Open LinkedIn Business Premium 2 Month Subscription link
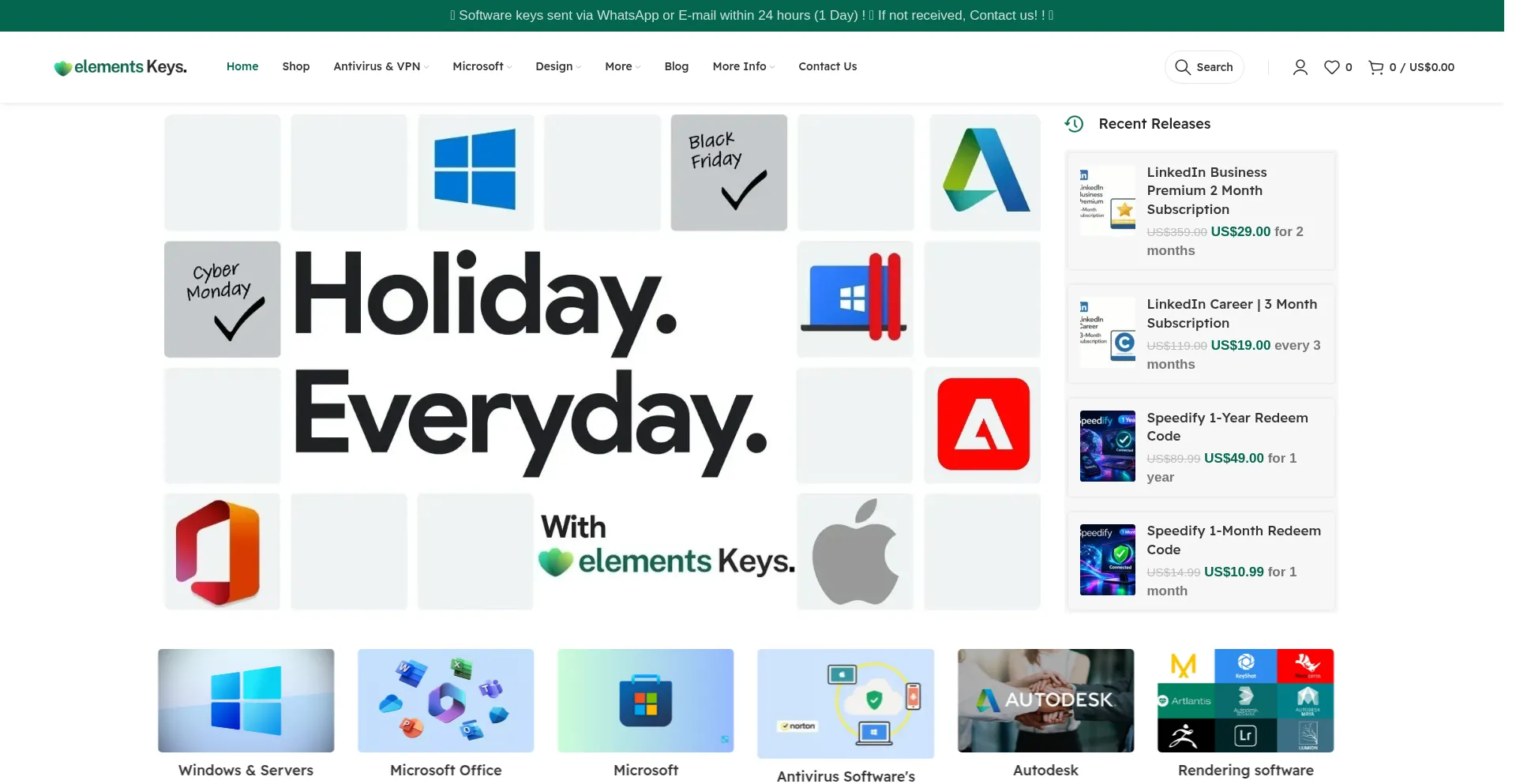 1206,191
